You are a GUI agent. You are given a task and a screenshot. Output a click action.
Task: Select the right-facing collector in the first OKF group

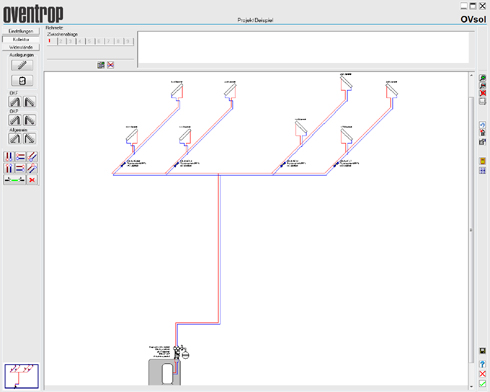[x=29, y=102]
